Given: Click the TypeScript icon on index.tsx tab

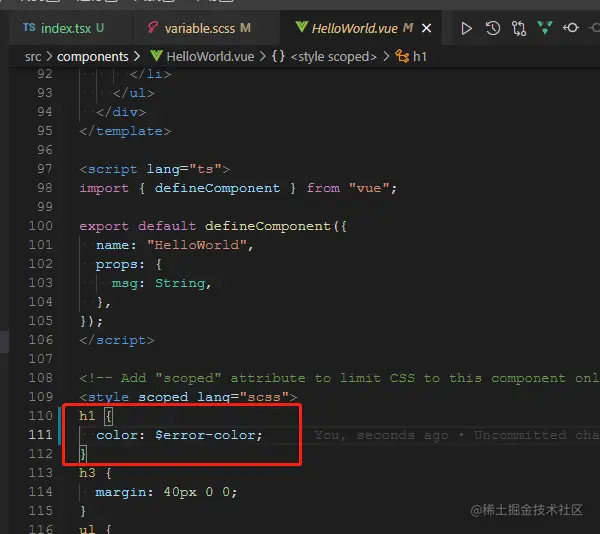Looking at the screenshot, I should (29, 28).
